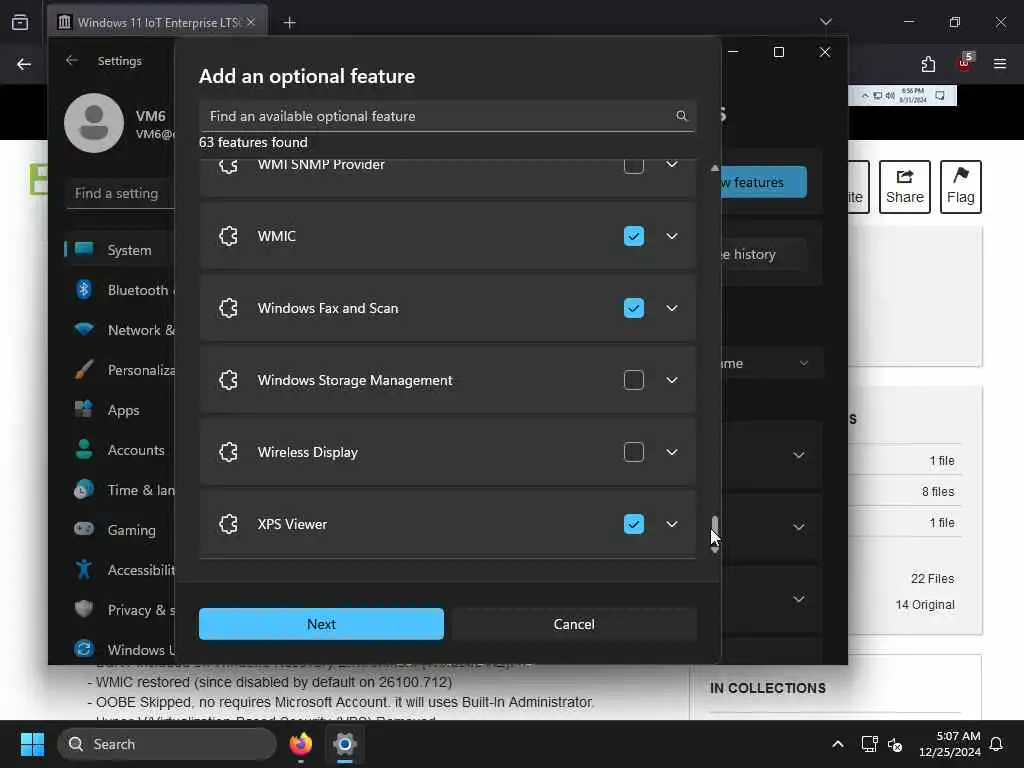
Task: Expand the Windows Fax and Scan details
Action: (671, 308)
